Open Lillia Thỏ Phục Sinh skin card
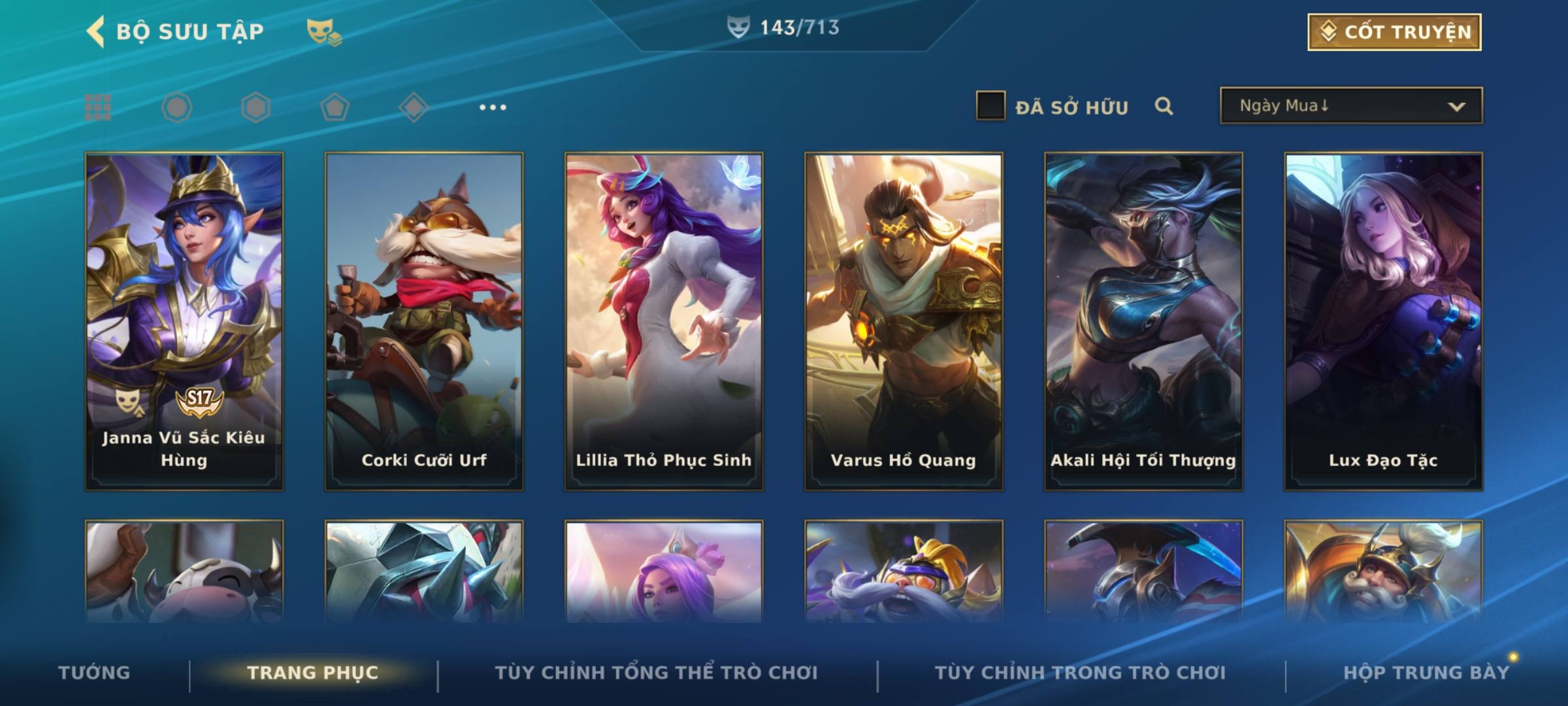This screenshot has width=1568, height=706. (664, 322)
